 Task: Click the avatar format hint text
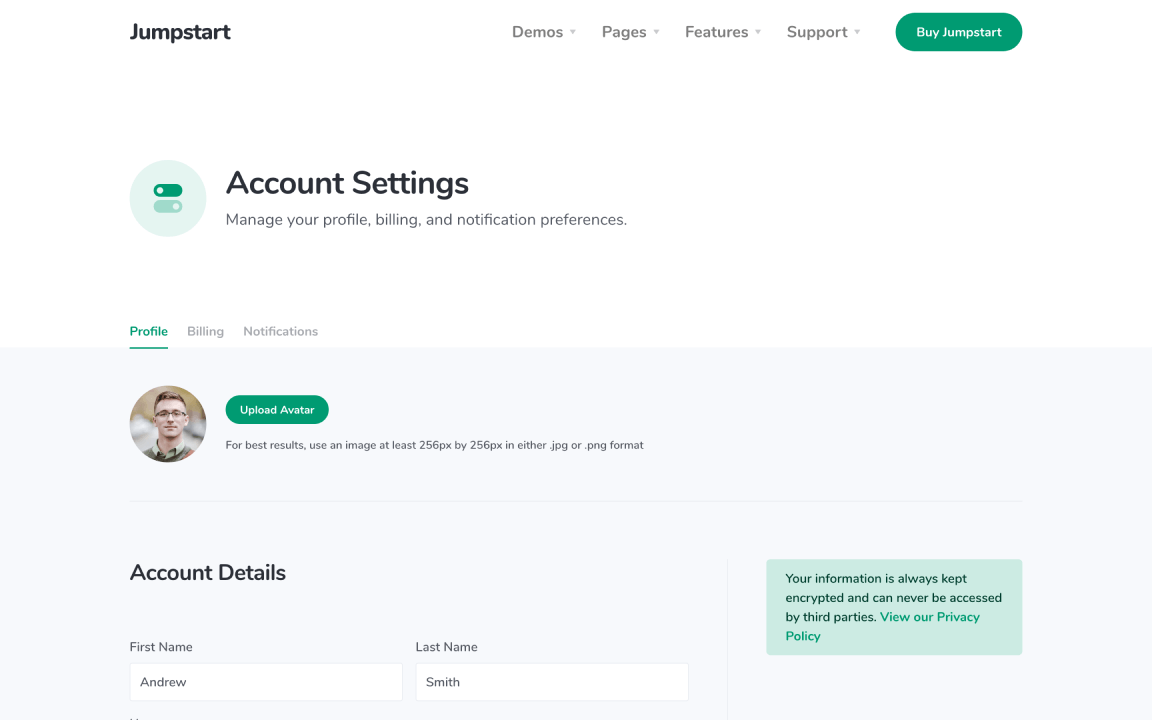pyautogui.click(x=434, y=445)
